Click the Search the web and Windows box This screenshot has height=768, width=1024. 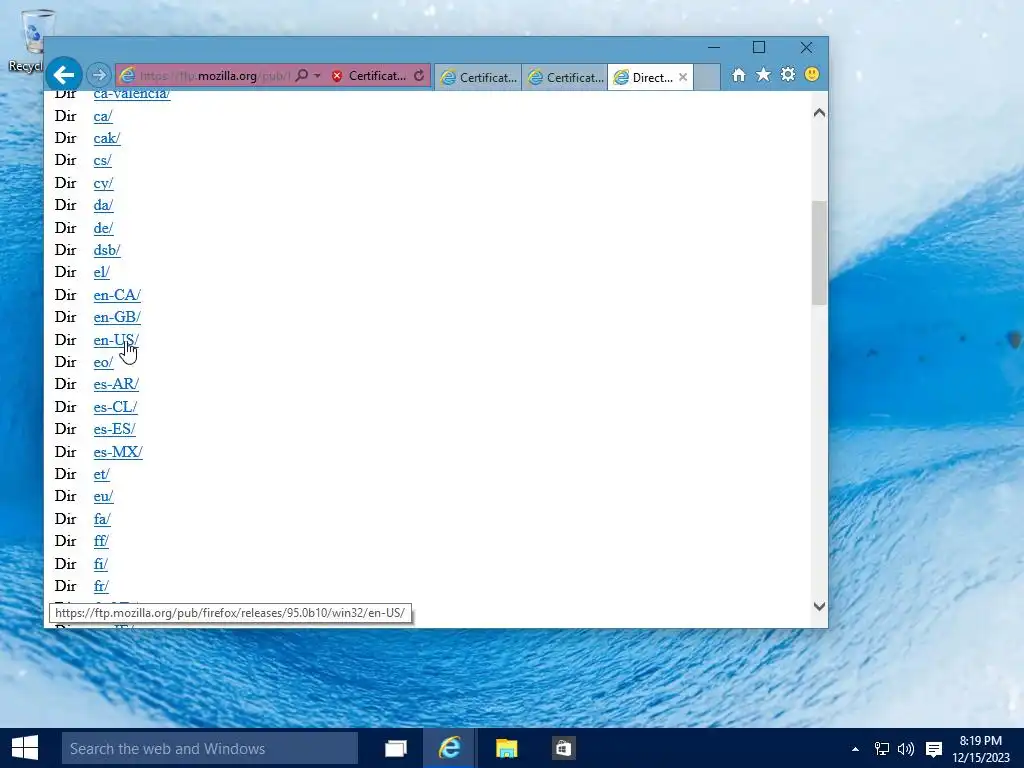(210, 748)
